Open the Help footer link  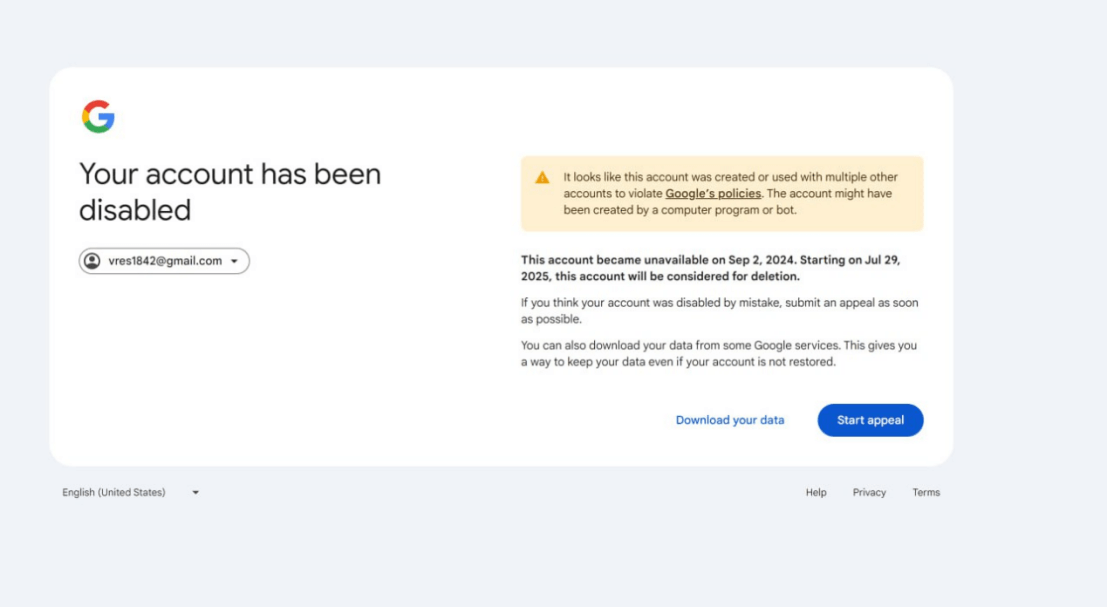click(816, 493)
